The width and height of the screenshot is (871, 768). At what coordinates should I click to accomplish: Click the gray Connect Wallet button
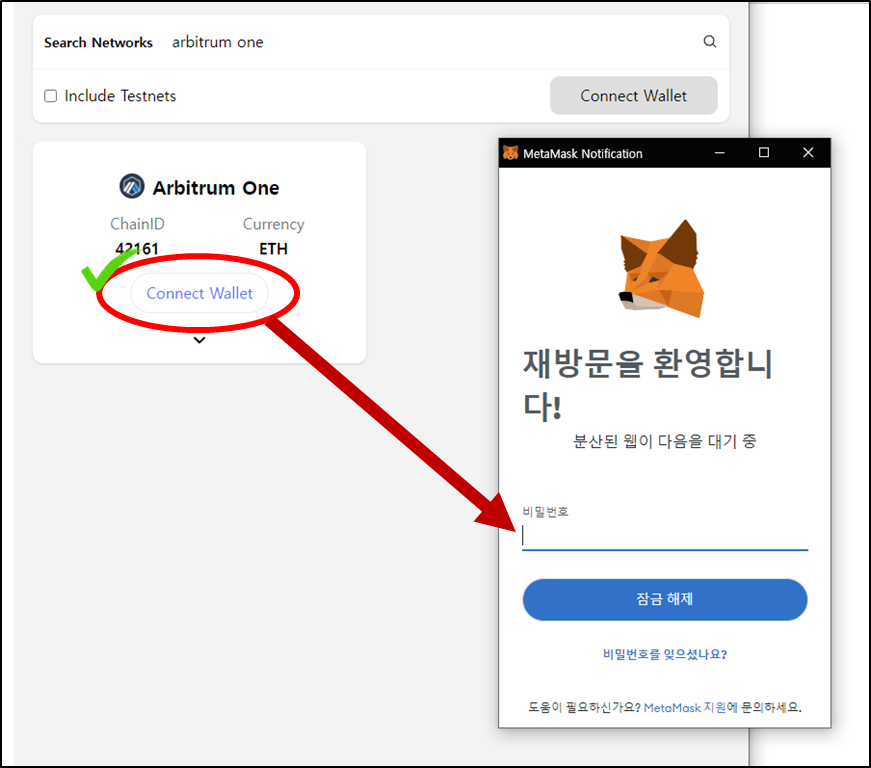pos(633,96)
